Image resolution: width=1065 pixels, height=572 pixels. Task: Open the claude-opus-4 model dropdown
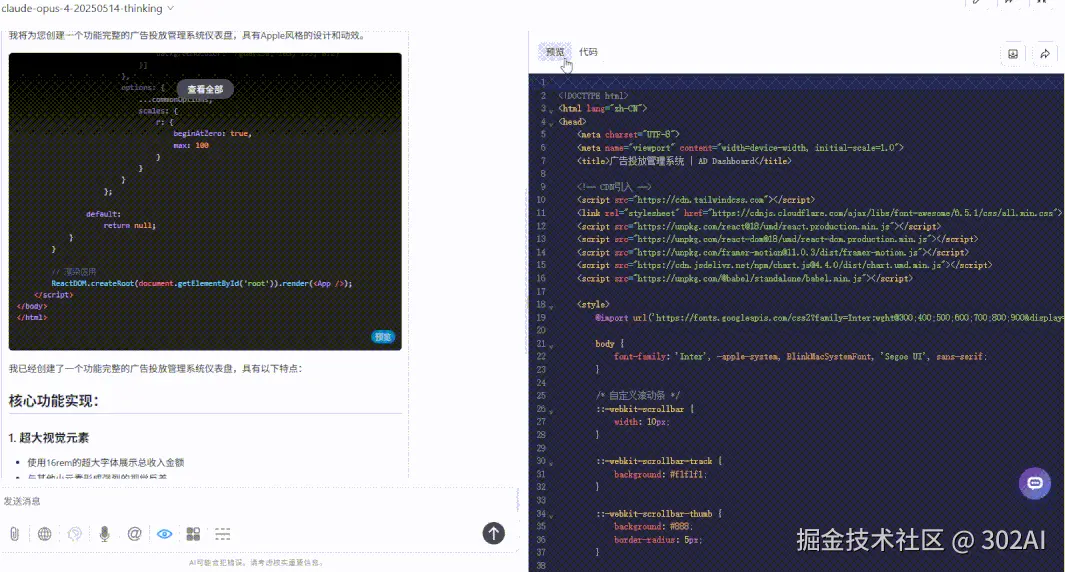click(87, 8)
